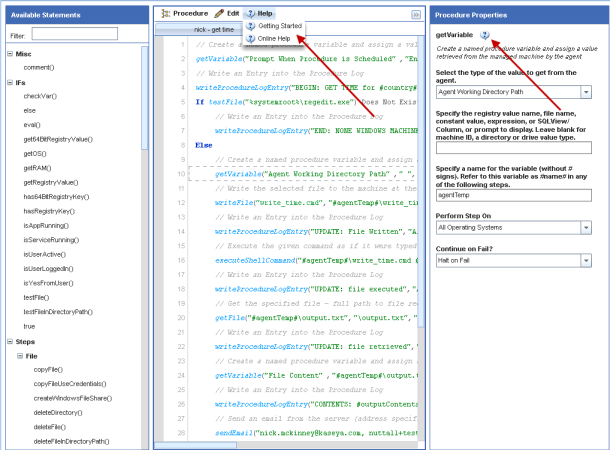Open the Edit menu
The height and width of the screenshot is (450, 610).
(227, 14)
